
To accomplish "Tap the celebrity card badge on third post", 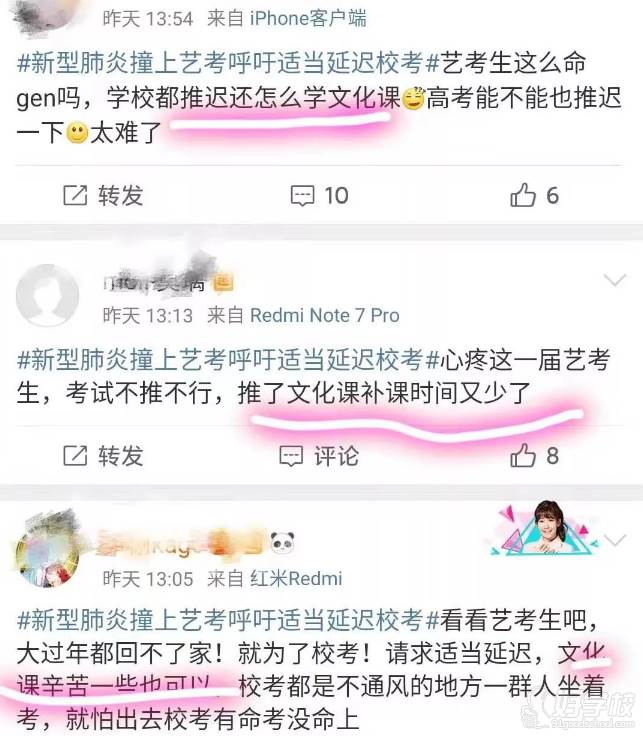I will (543, 528).
